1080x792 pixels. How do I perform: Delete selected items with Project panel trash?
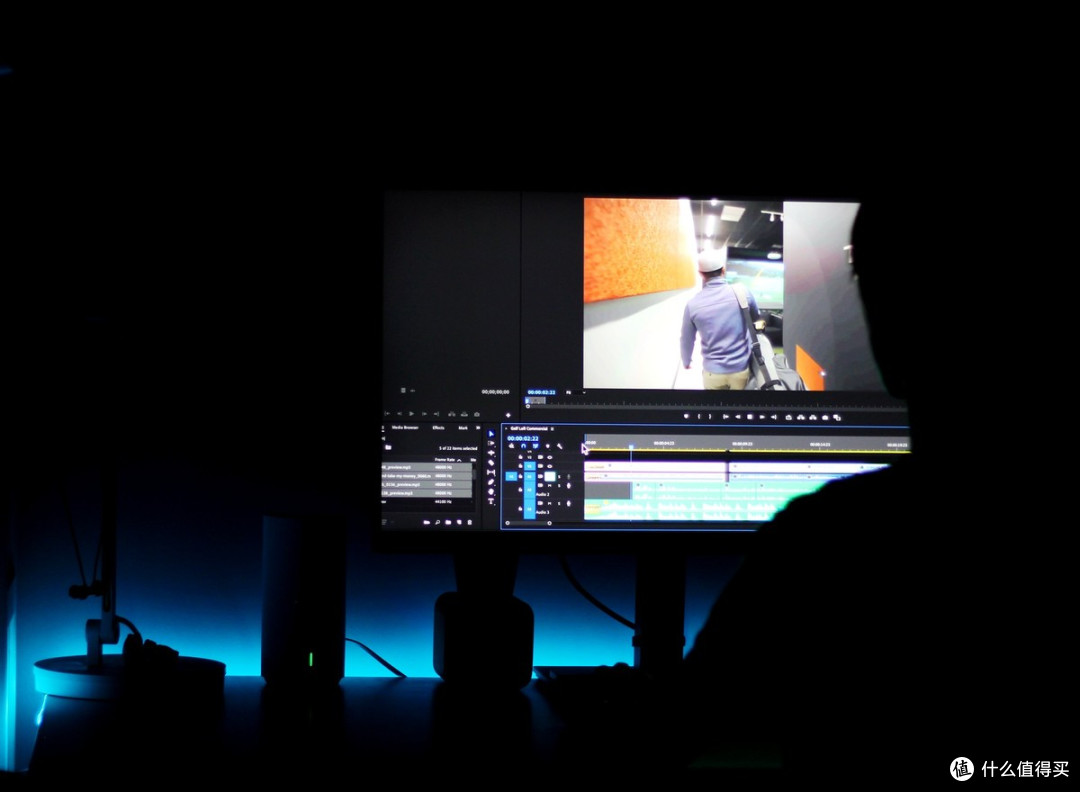[470, 522]
